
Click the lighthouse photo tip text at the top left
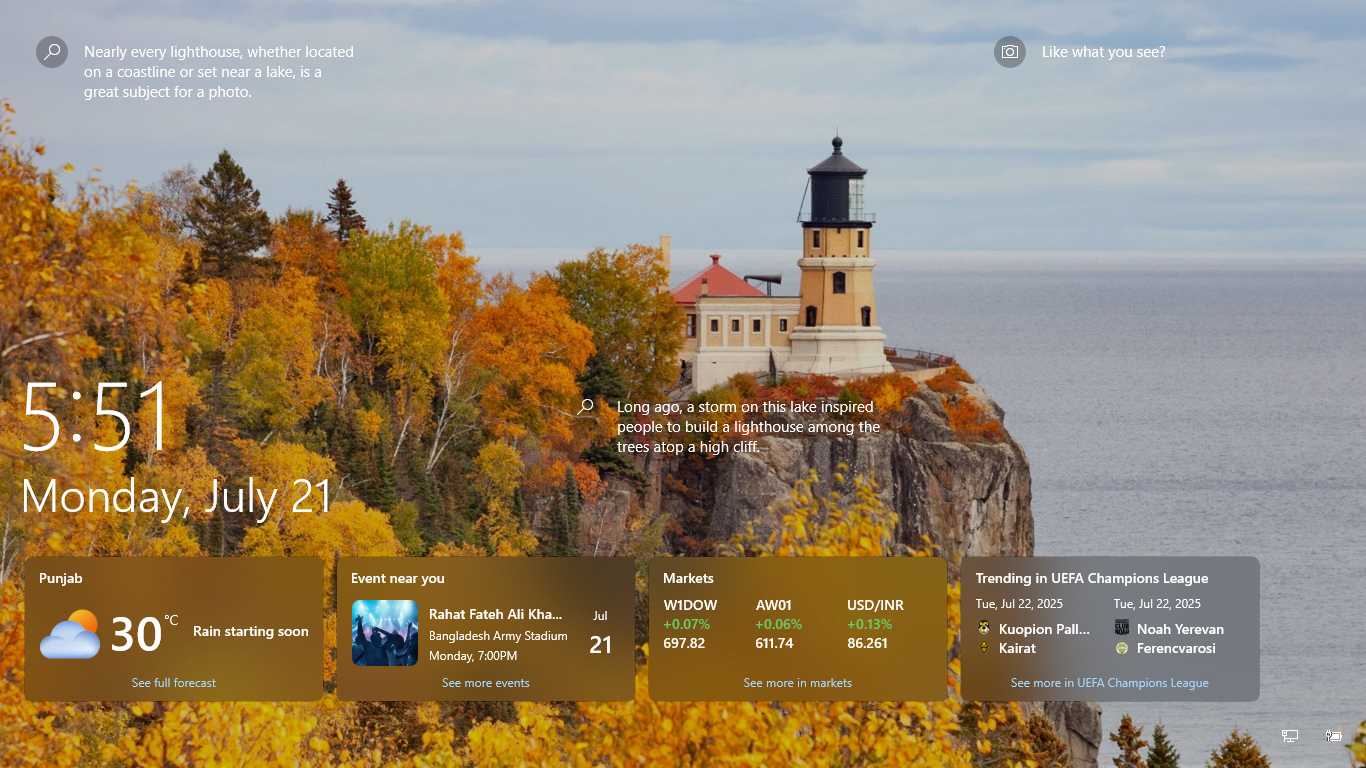219,72
